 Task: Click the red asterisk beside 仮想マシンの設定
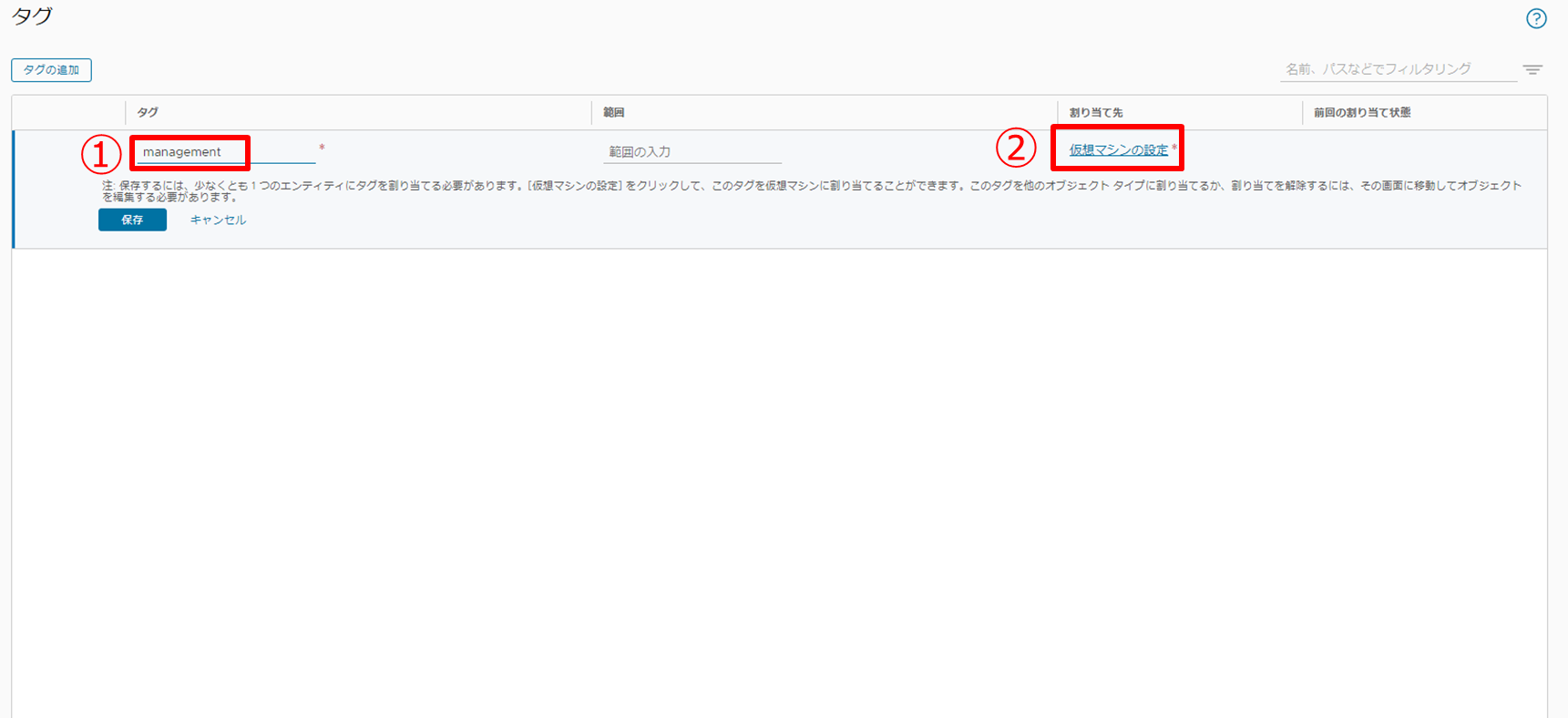(1174, 148)
